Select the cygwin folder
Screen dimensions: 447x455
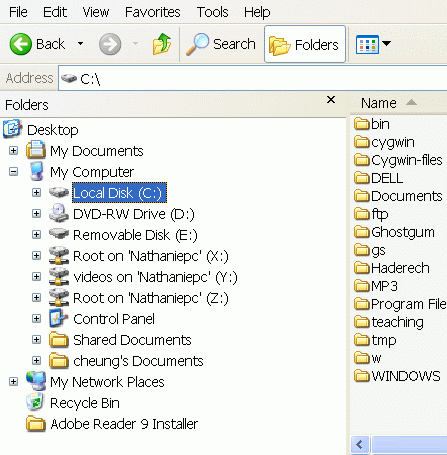coord(384,142)
